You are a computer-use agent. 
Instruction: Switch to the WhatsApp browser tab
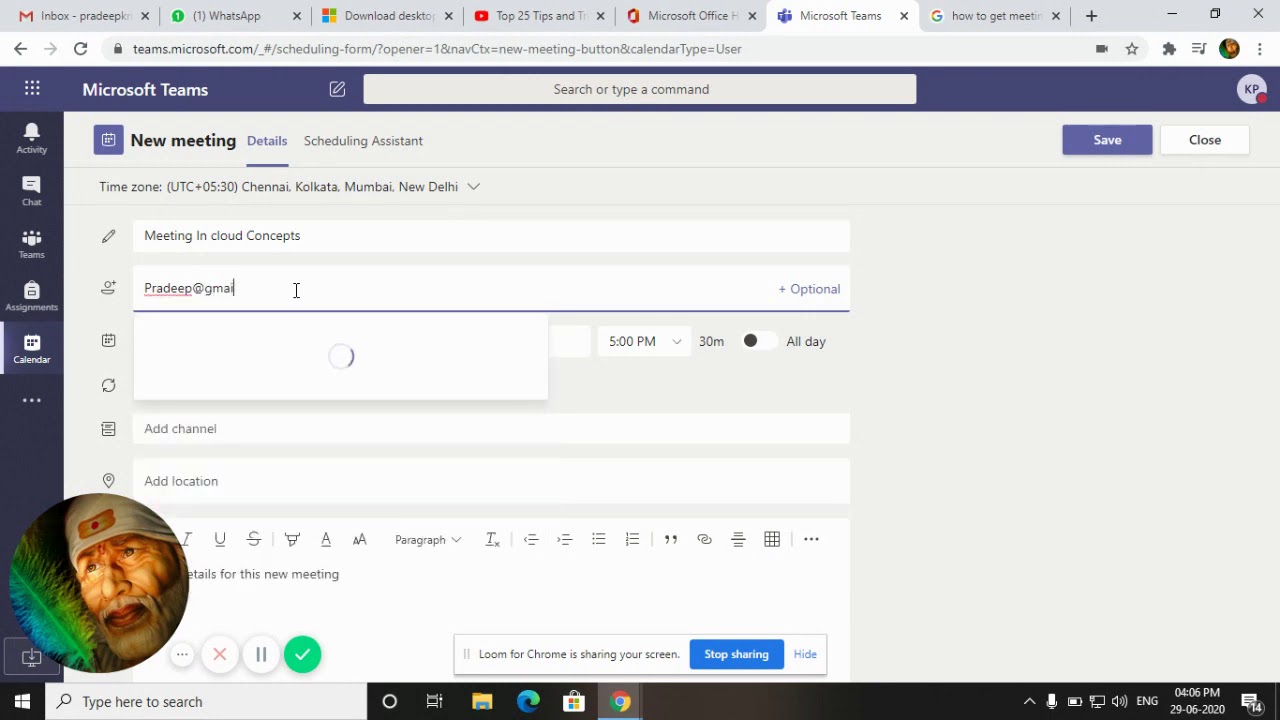(x=235, y=16)
